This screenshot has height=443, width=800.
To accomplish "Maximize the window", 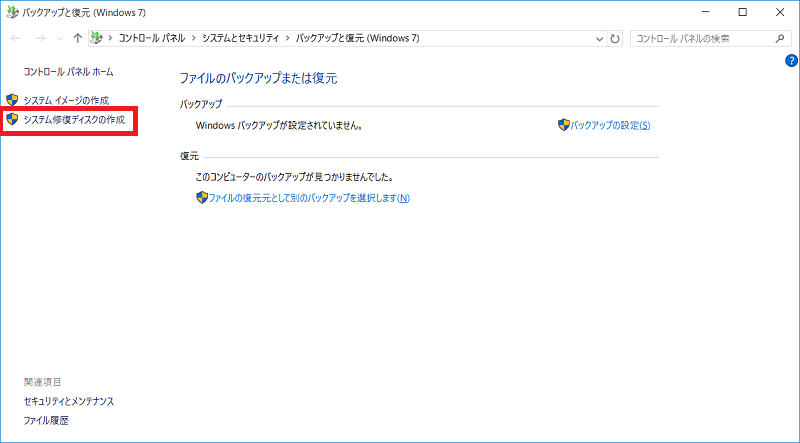I will point(743,13).
